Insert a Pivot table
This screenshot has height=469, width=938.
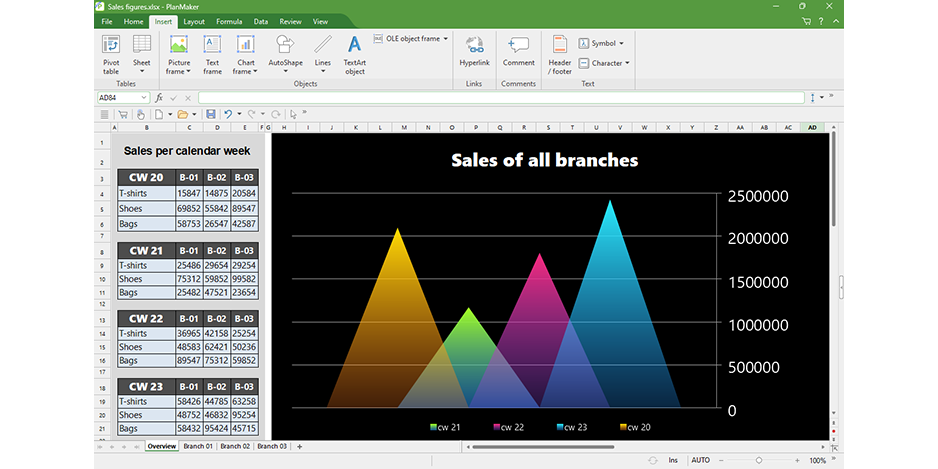(111, 54)
